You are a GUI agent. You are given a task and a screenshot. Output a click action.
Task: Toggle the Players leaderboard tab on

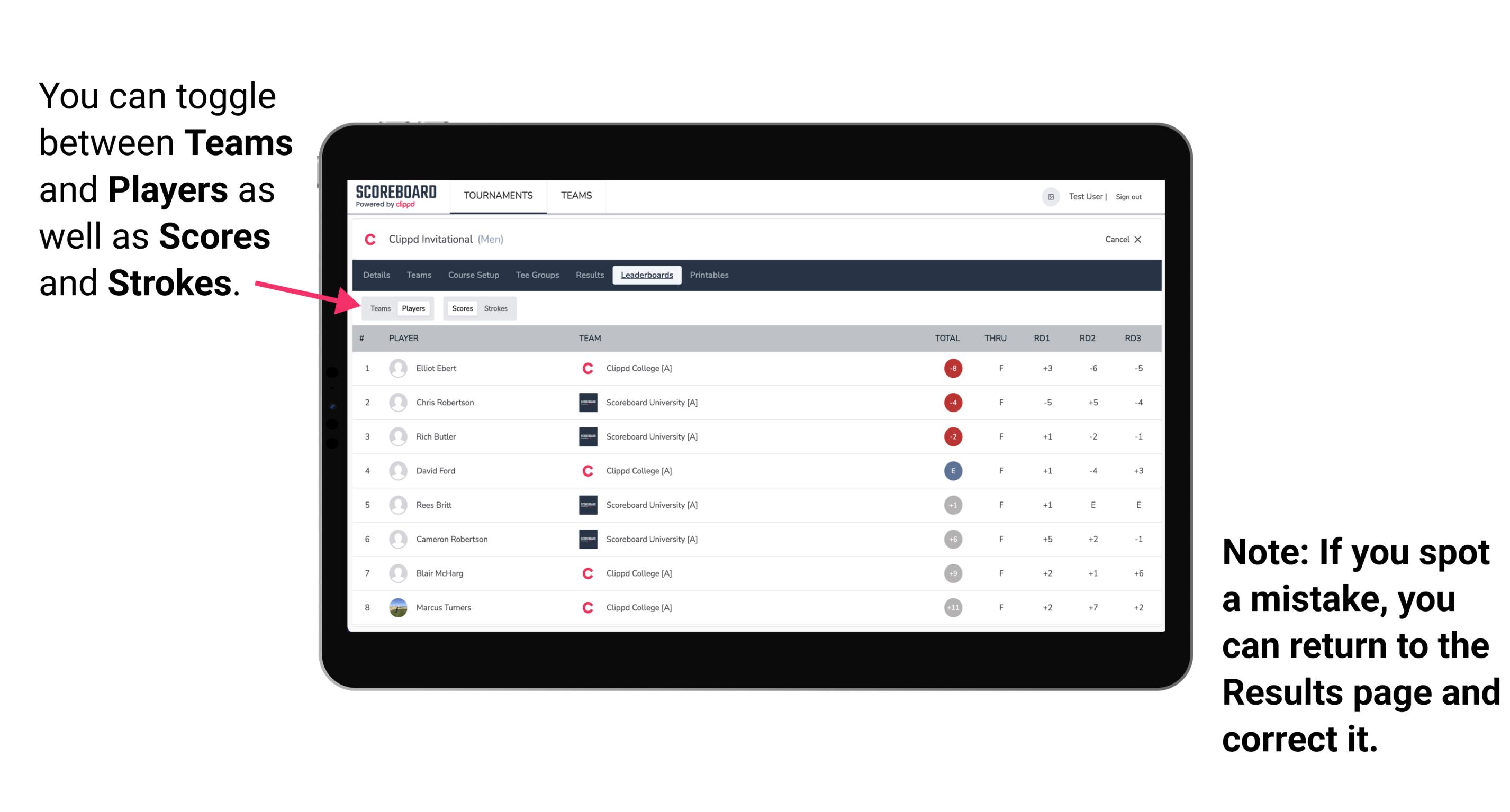413,308
